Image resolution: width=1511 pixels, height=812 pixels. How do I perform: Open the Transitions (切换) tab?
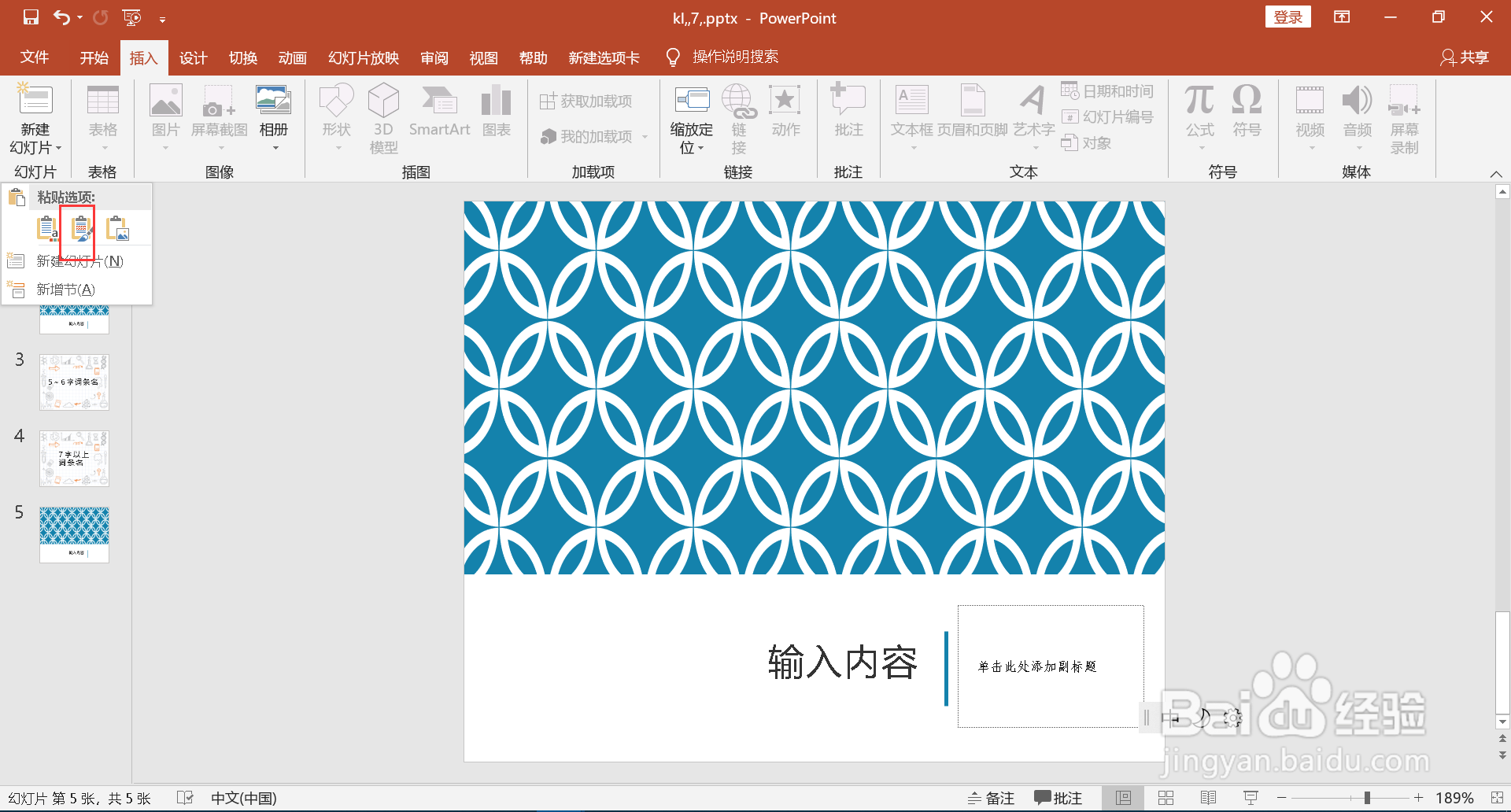(243, 57)
